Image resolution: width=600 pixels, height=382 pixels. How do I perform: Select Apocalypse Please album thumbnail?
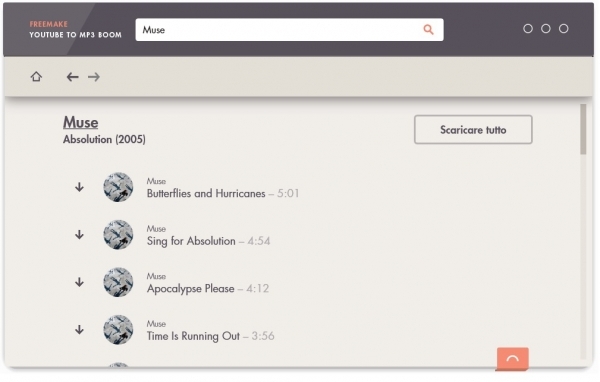coord(118,282)
